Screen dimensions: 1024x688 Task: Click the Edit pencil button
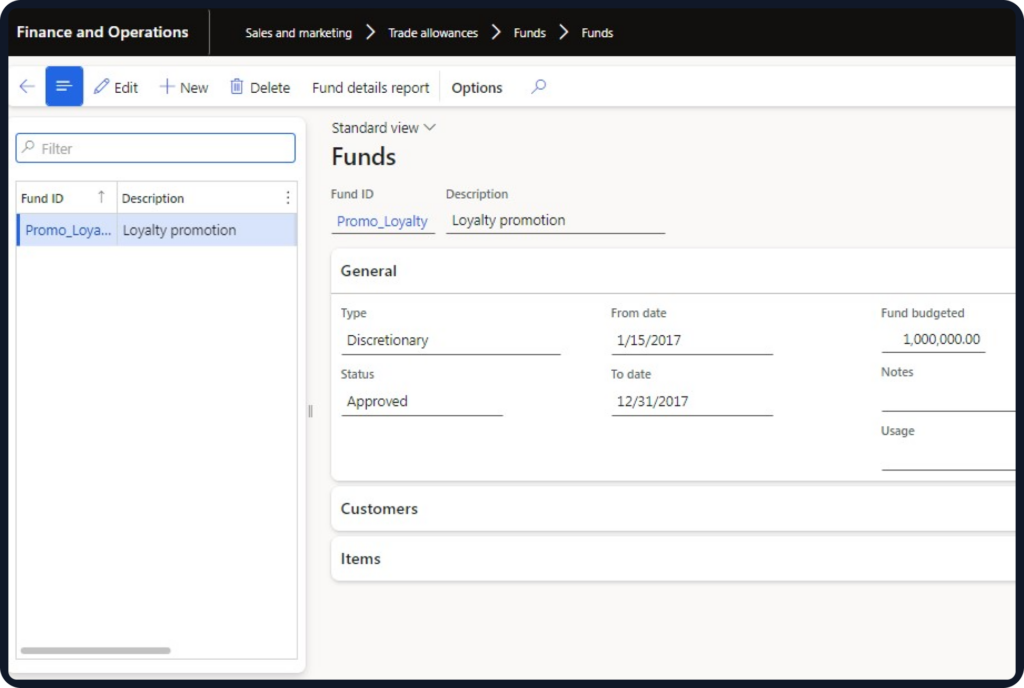(x=116, y=87)
